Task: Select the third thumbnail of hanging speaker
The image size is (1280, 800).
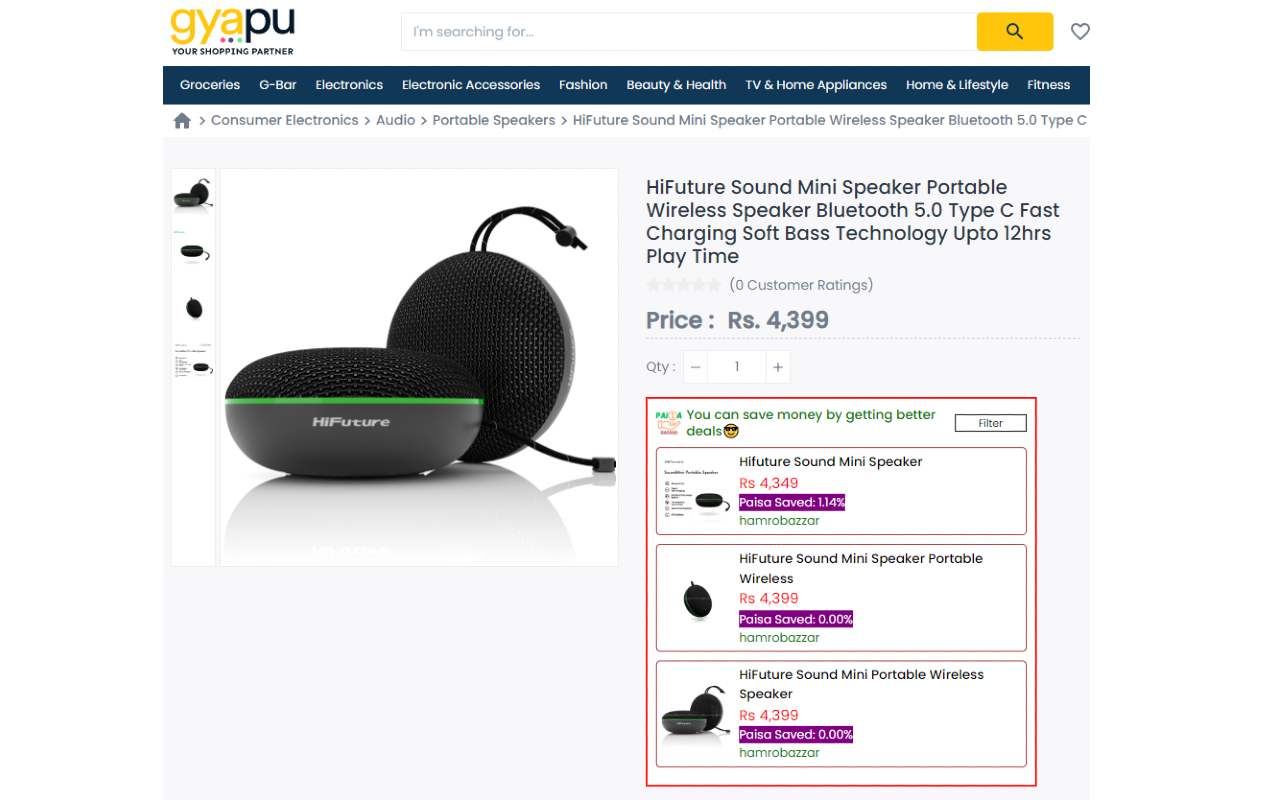Action: (x=193, y=307)
